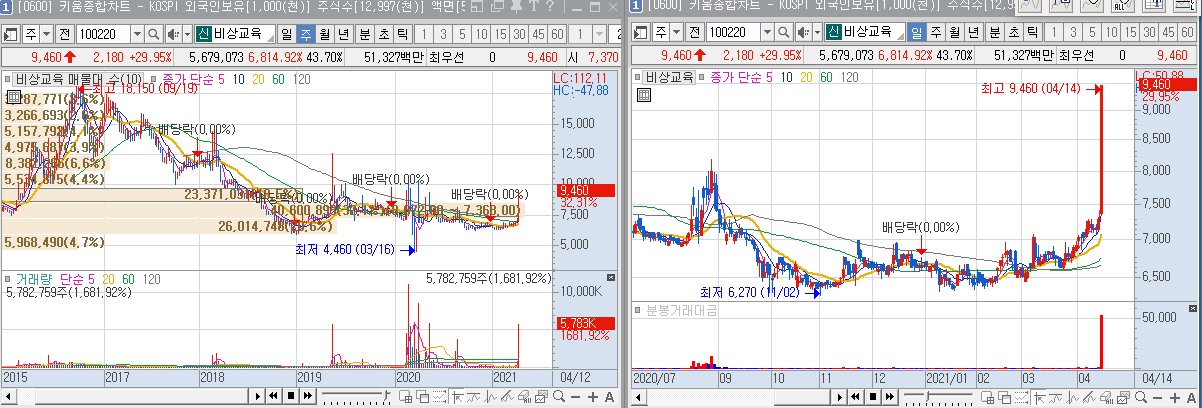Select 일 daily period in left window
This screenshot has height=408, width=1202.
click(287, 34)
